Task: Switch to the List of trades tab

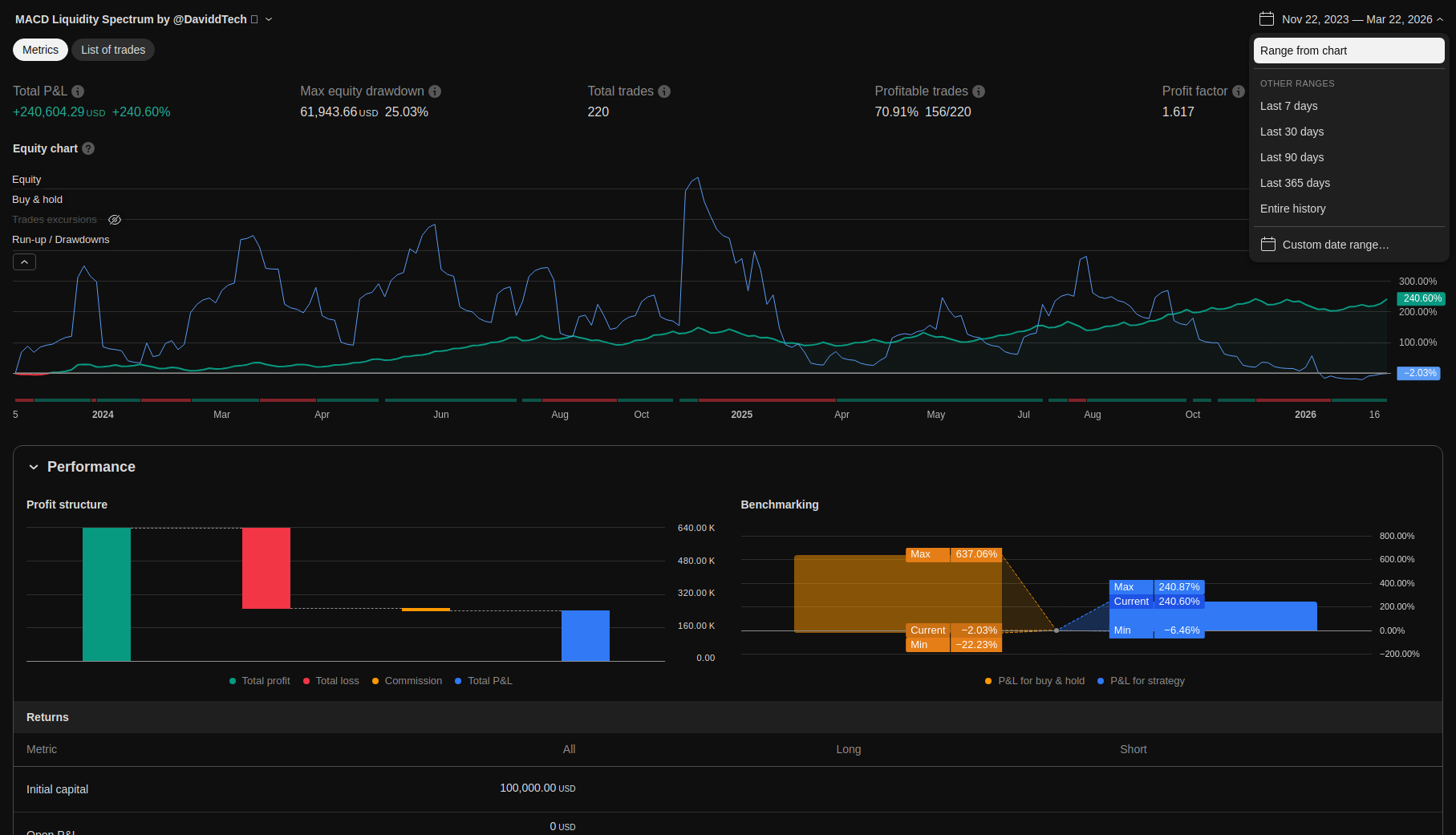Action: [x=113, y=50]
